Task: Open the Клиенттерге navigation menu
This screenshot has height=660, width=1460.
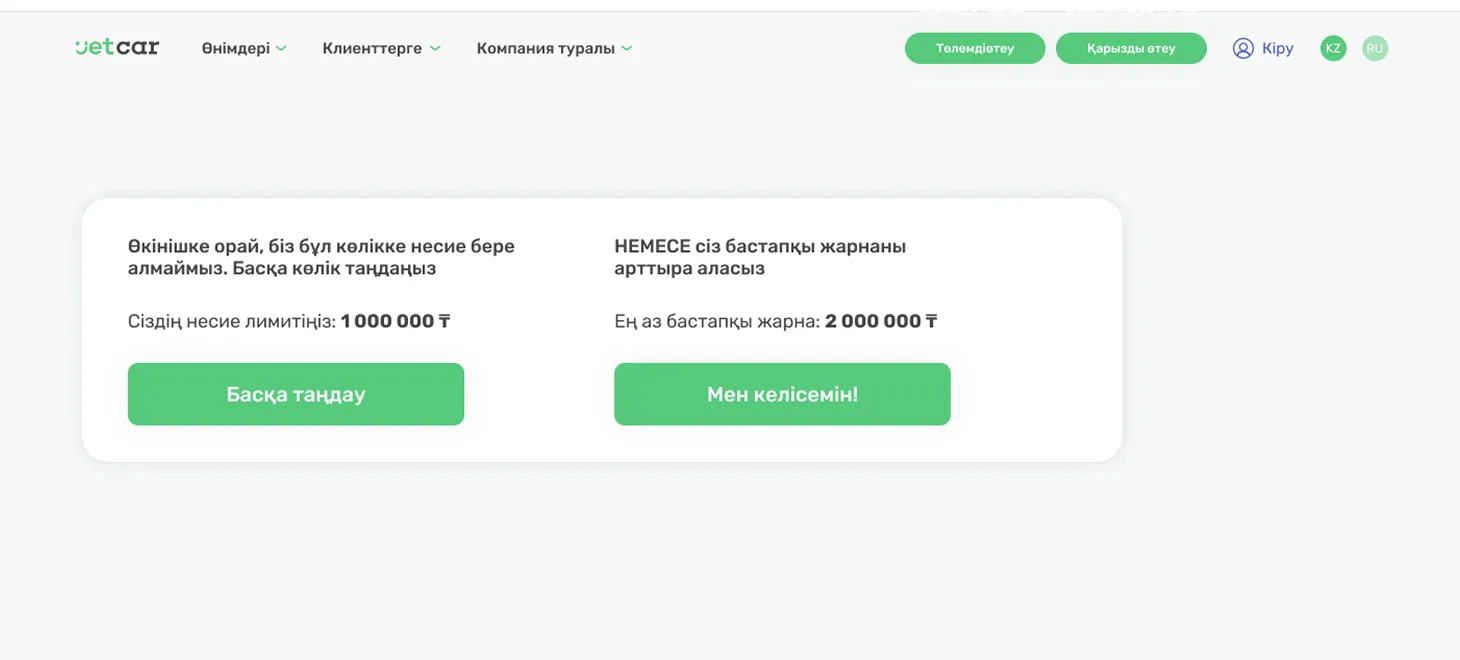Action: click(371, 47)
